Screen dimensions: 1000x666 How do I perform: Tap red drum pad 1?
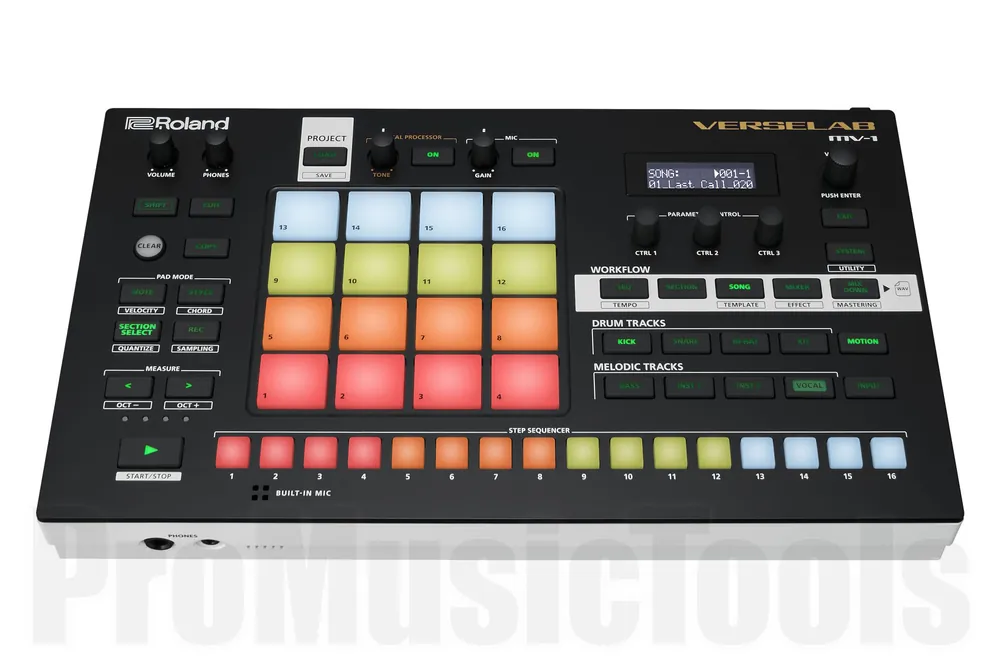[293, 381]
